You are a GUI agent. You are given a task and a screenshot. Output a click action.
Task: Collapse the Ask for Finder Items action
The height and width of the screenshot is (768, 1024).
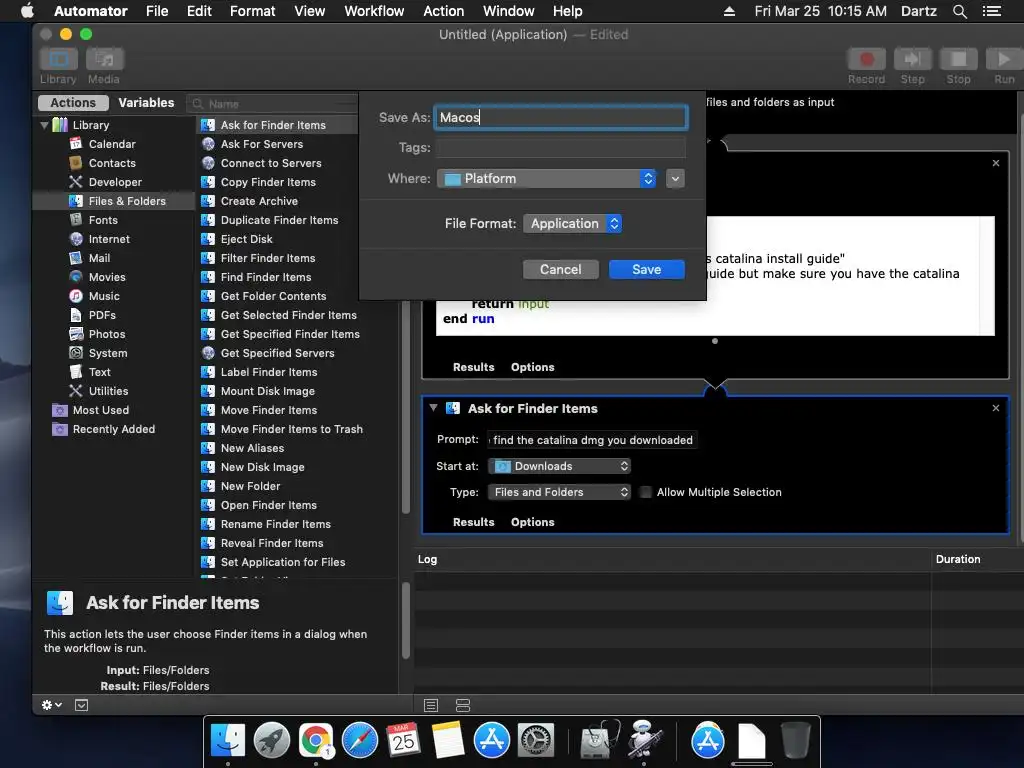[x=433, y=408]
